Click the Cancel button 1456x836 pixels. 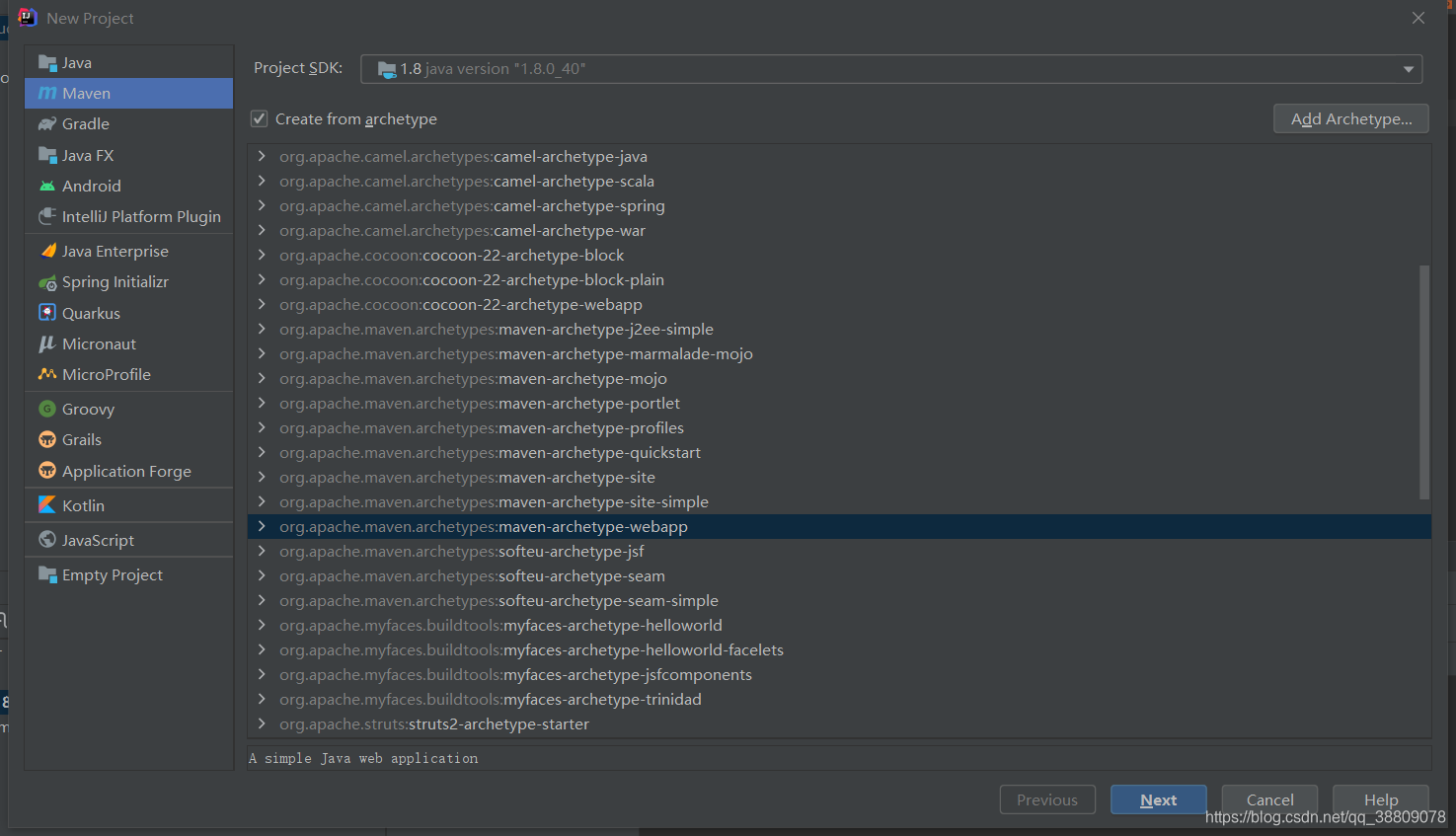pyautogui.click(x=1269, y=799)
